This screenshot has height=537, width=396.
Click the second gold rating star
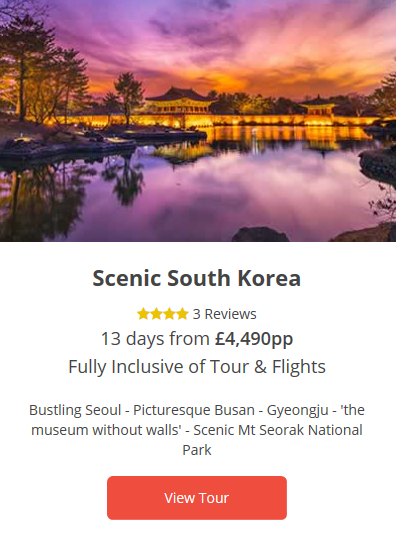tap(156, 314)
